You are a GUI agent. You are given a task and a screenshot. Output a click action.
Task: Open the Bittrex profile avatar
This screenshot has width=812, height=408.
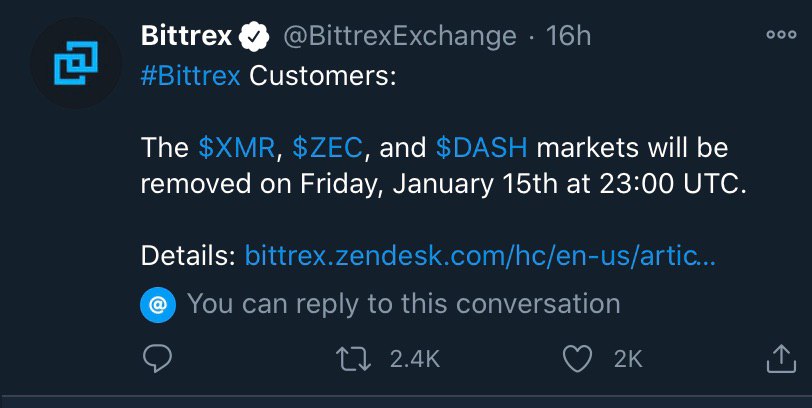click(71, 62)
